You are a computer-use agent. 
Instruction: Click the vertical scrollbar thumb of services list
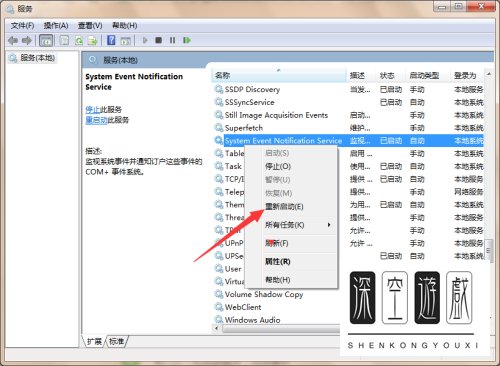(489, 251)
